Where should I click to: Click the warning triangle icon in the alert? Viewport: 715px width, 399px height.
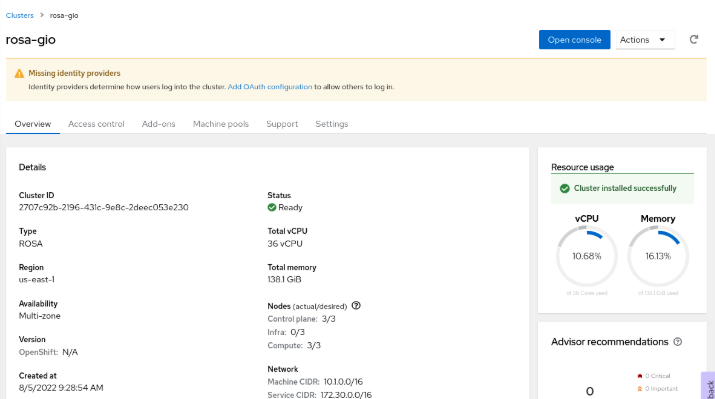19,73
